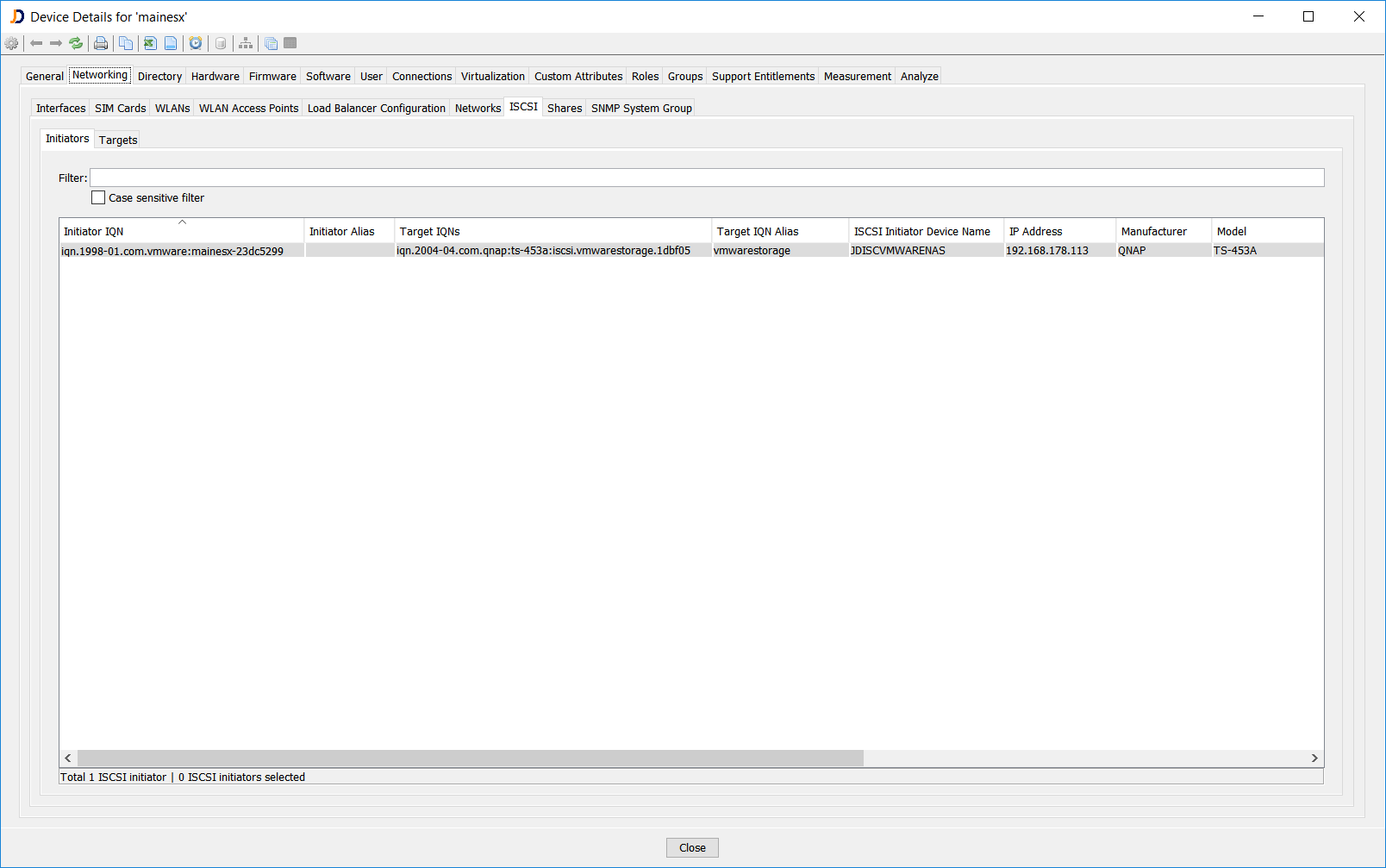The width and height of the screenshot is (1386, 868).
Task: Refresh with the green arrows icon
Action: click(x=76, y=43)
